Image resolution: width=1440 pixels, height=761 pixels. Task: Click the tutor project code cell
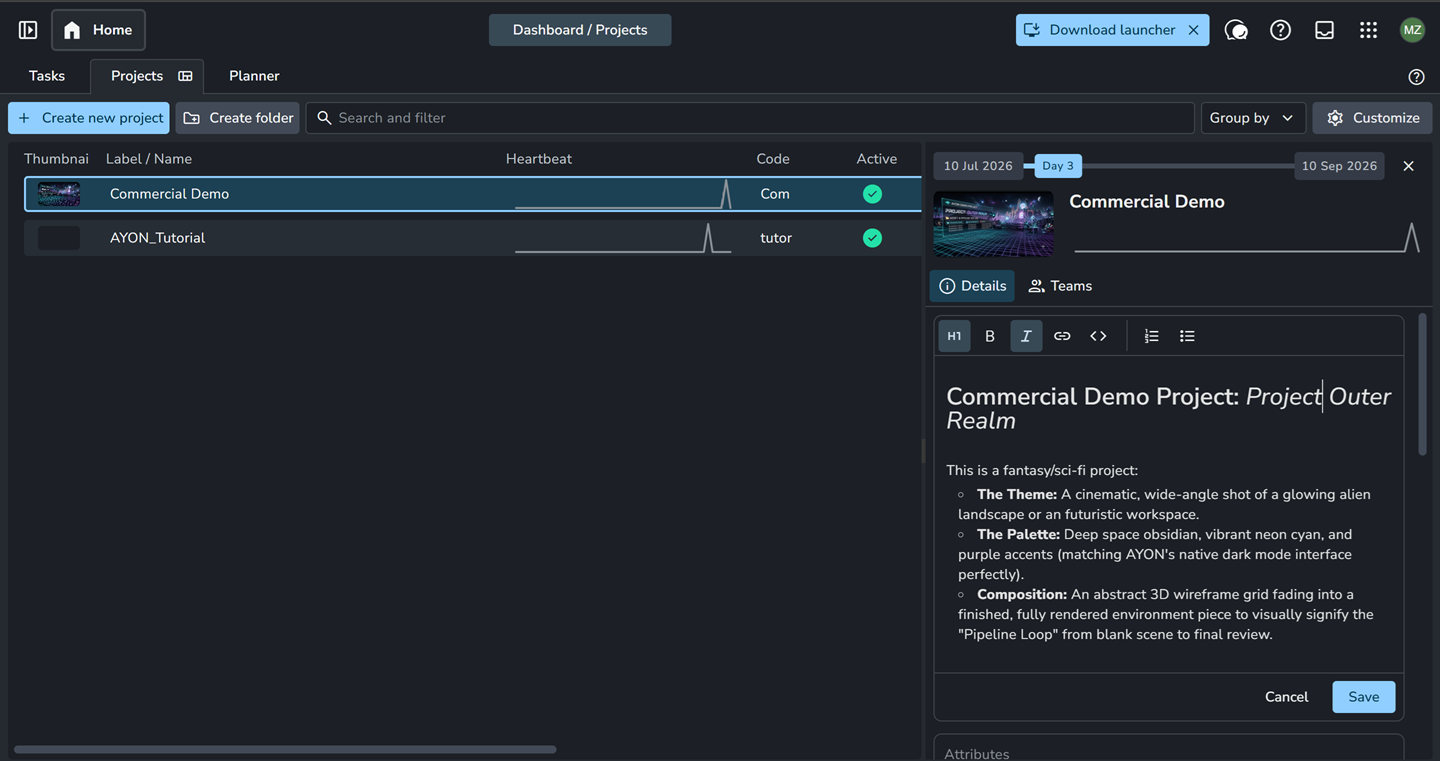(776, 238)
